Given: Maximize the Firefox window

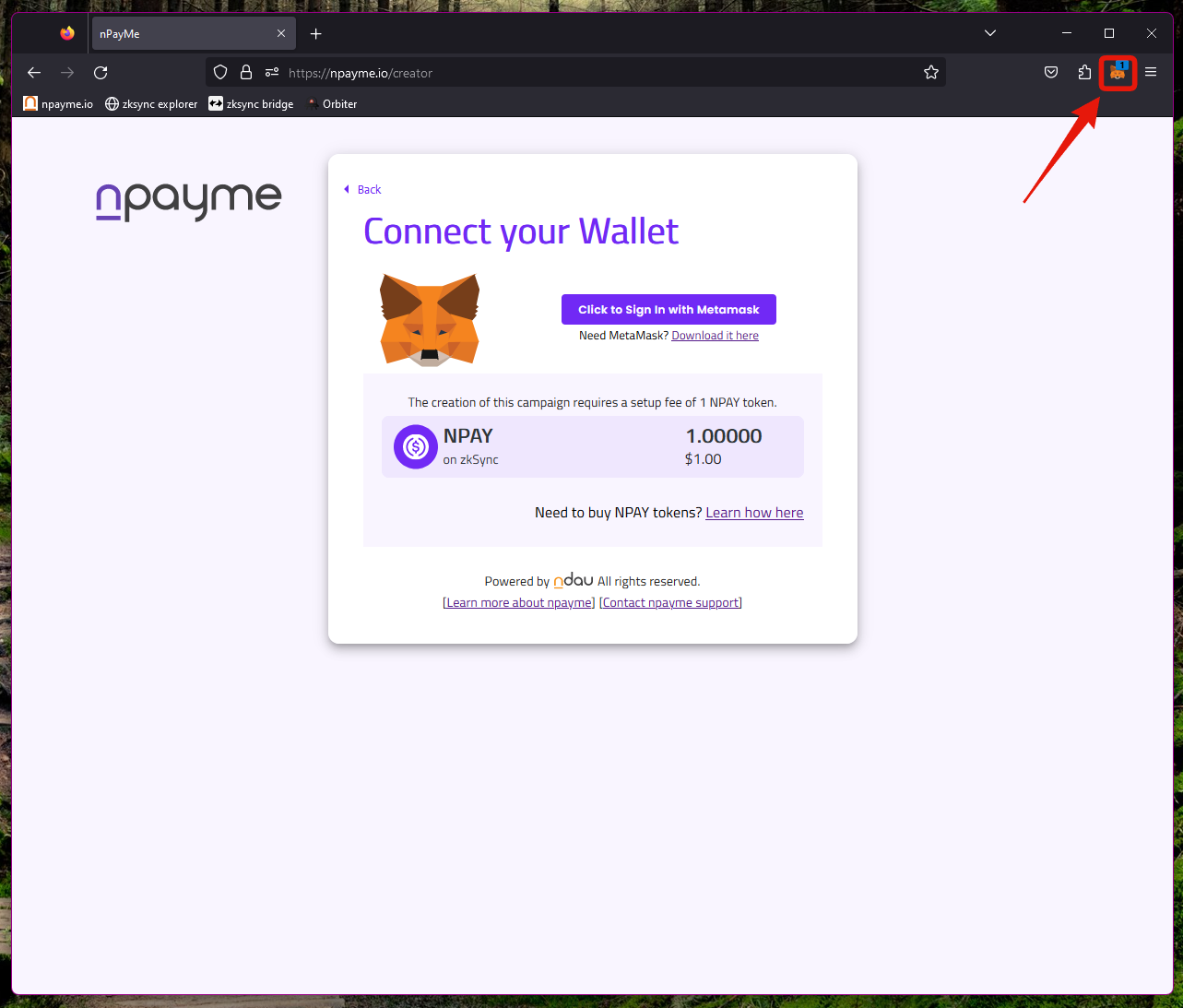Looking at the screenshot, I should (1109, 33).
